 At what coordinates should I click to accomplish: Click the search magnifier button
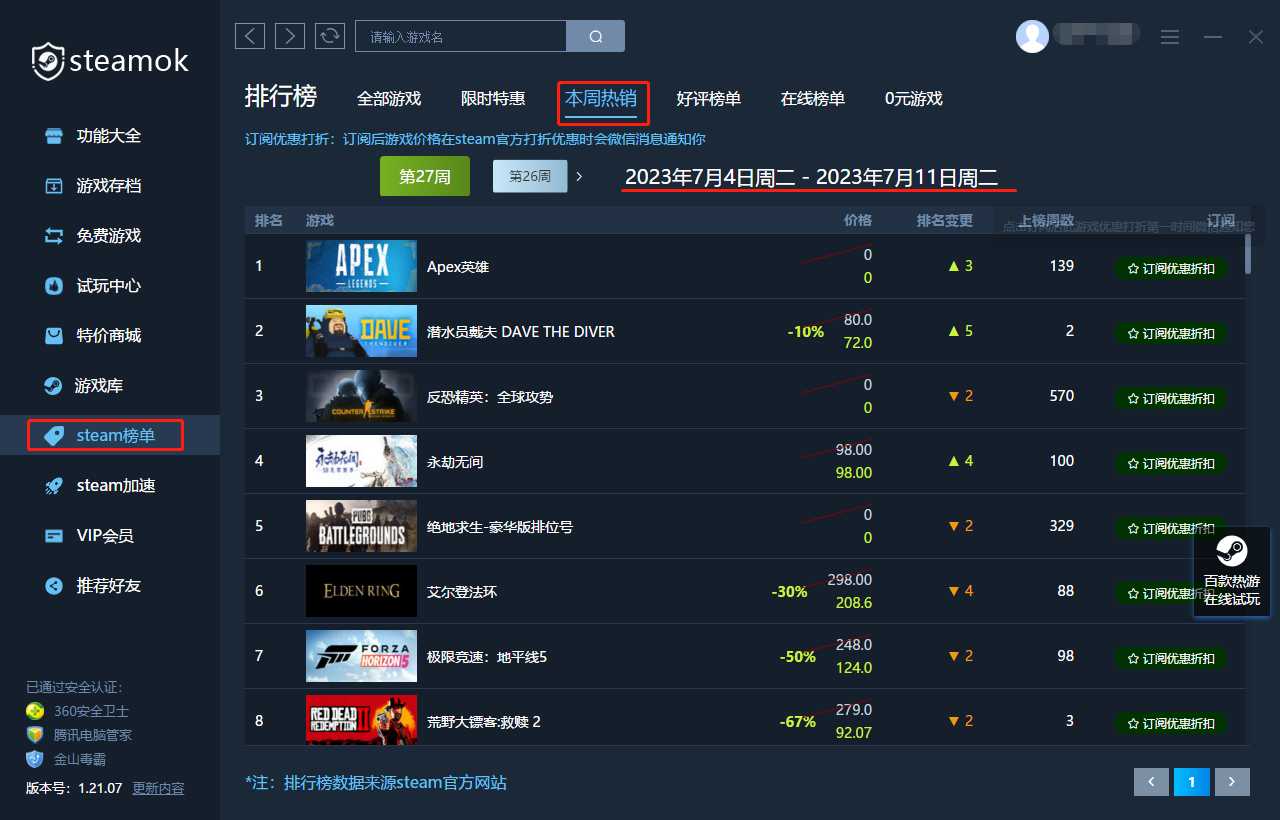596,36
